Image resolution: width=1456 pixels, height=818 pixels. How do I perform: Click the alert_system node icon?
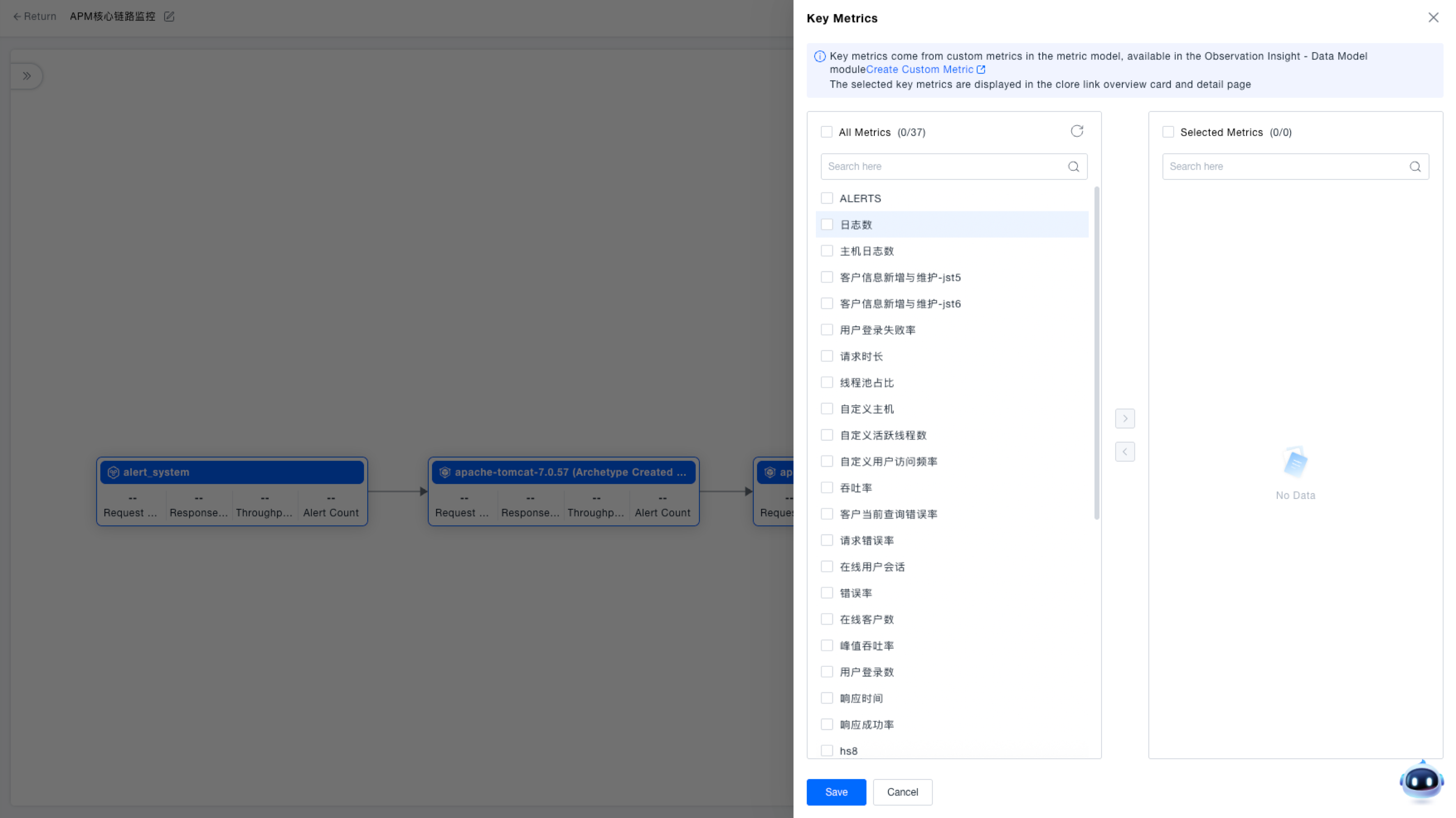tap(114, 472)
